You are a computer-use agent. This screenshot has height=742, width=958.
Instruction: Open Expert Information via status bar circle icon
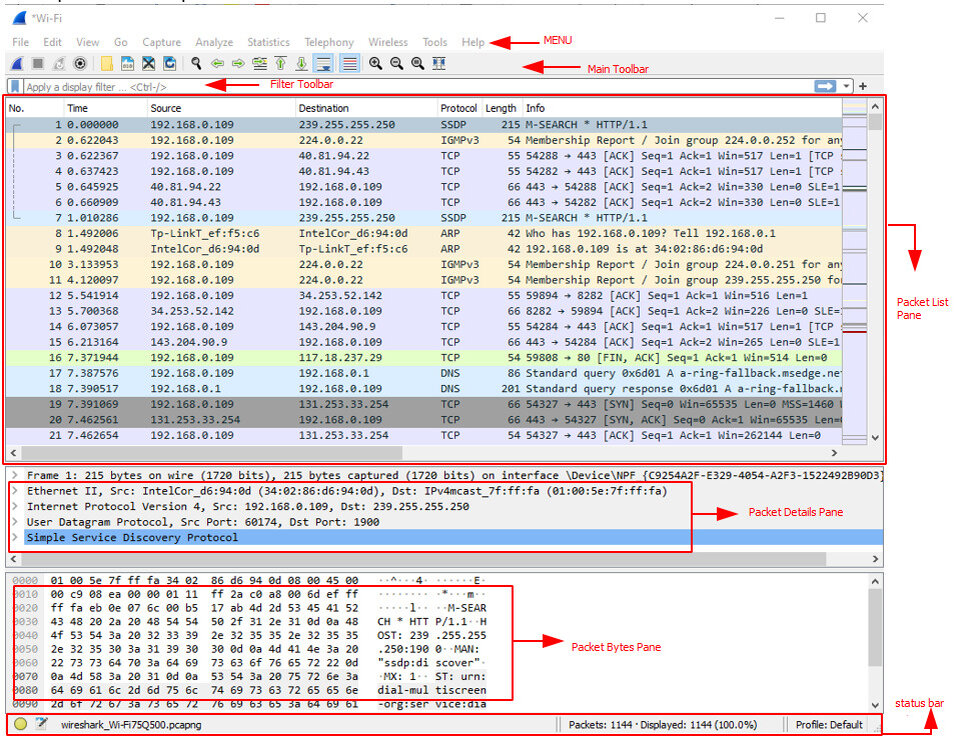pos(18,724)
